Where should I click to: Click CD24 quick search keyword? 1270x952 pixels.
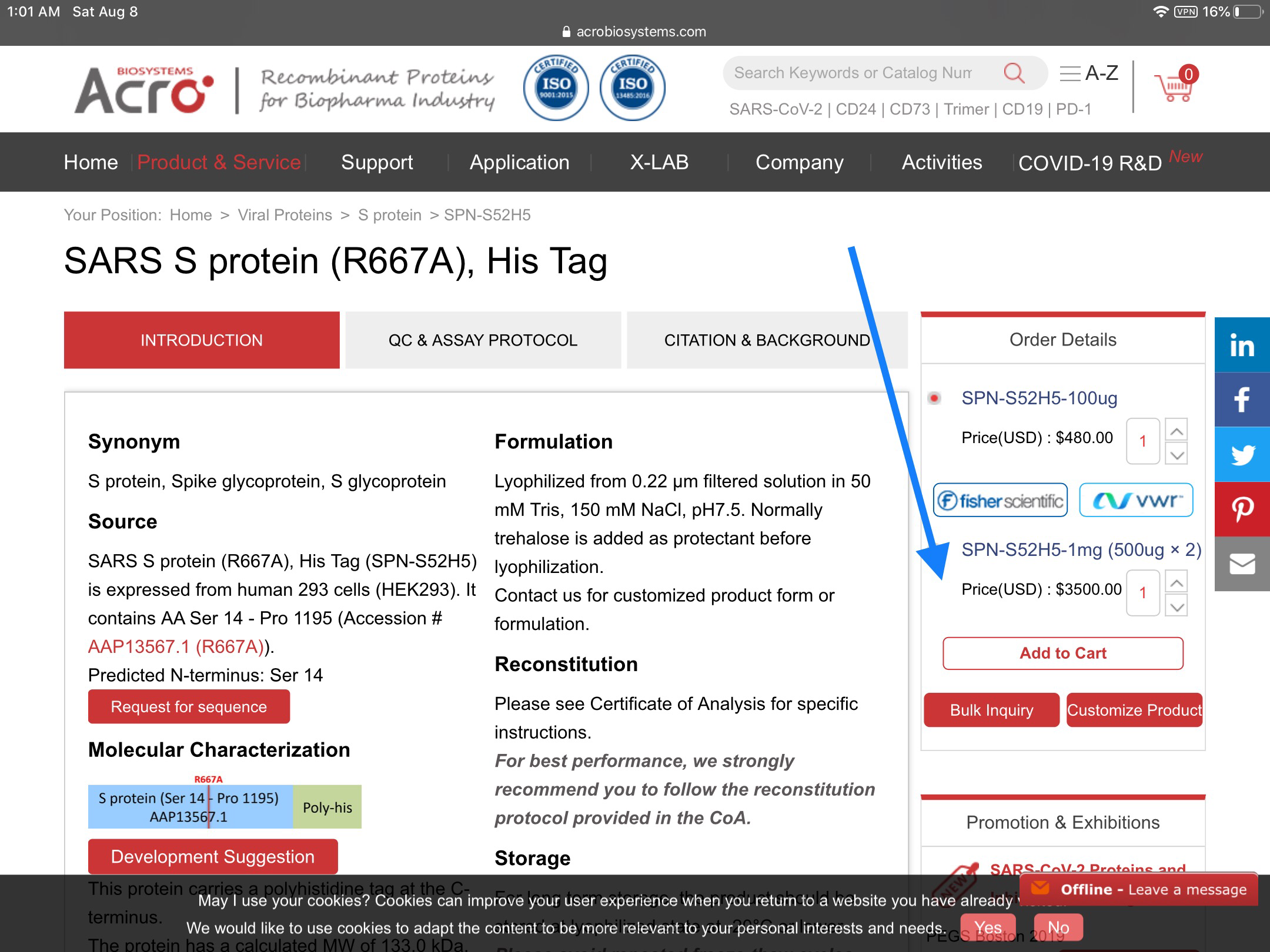click(855, 109)
